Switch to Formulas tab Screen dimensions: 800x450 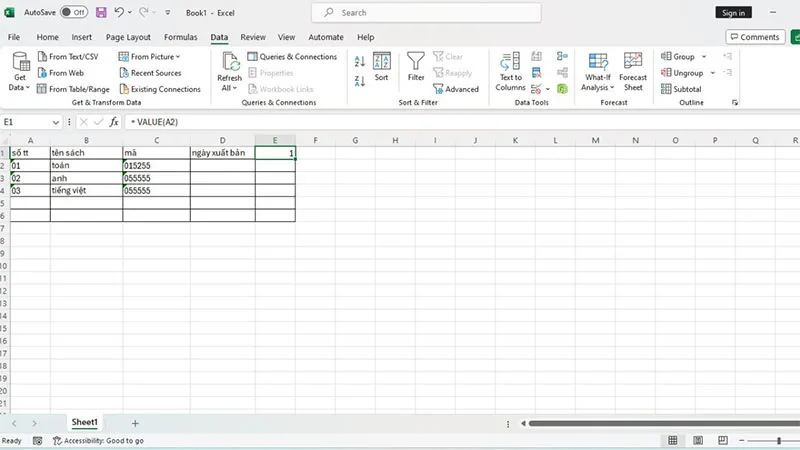point(181,37)
